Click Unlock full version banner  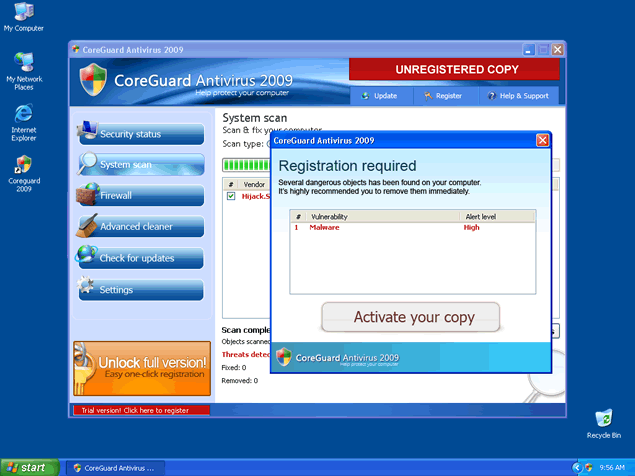(141, 367)
